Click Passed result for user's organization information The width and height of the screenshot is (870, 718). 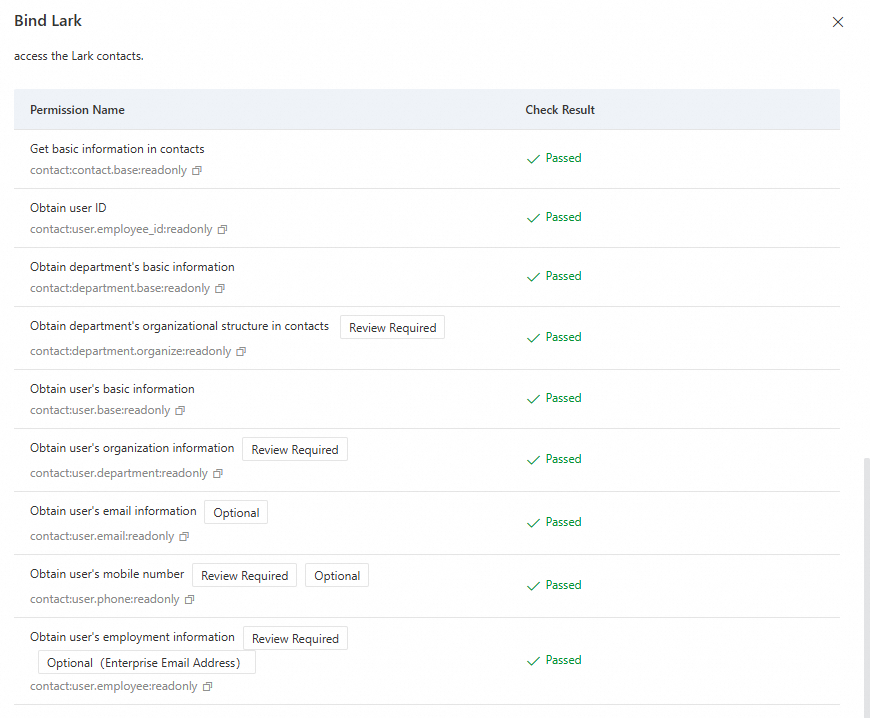(554, 459)
